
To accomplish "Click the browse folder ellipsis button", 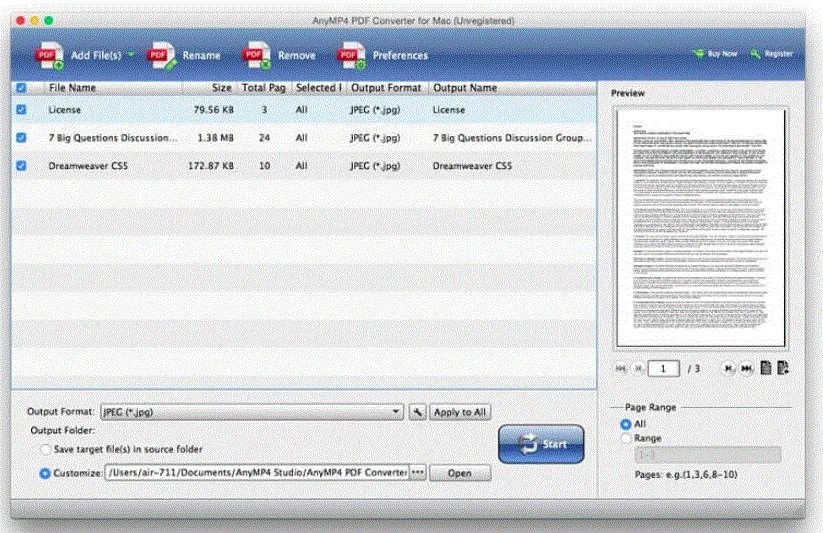I will (418, 473).
